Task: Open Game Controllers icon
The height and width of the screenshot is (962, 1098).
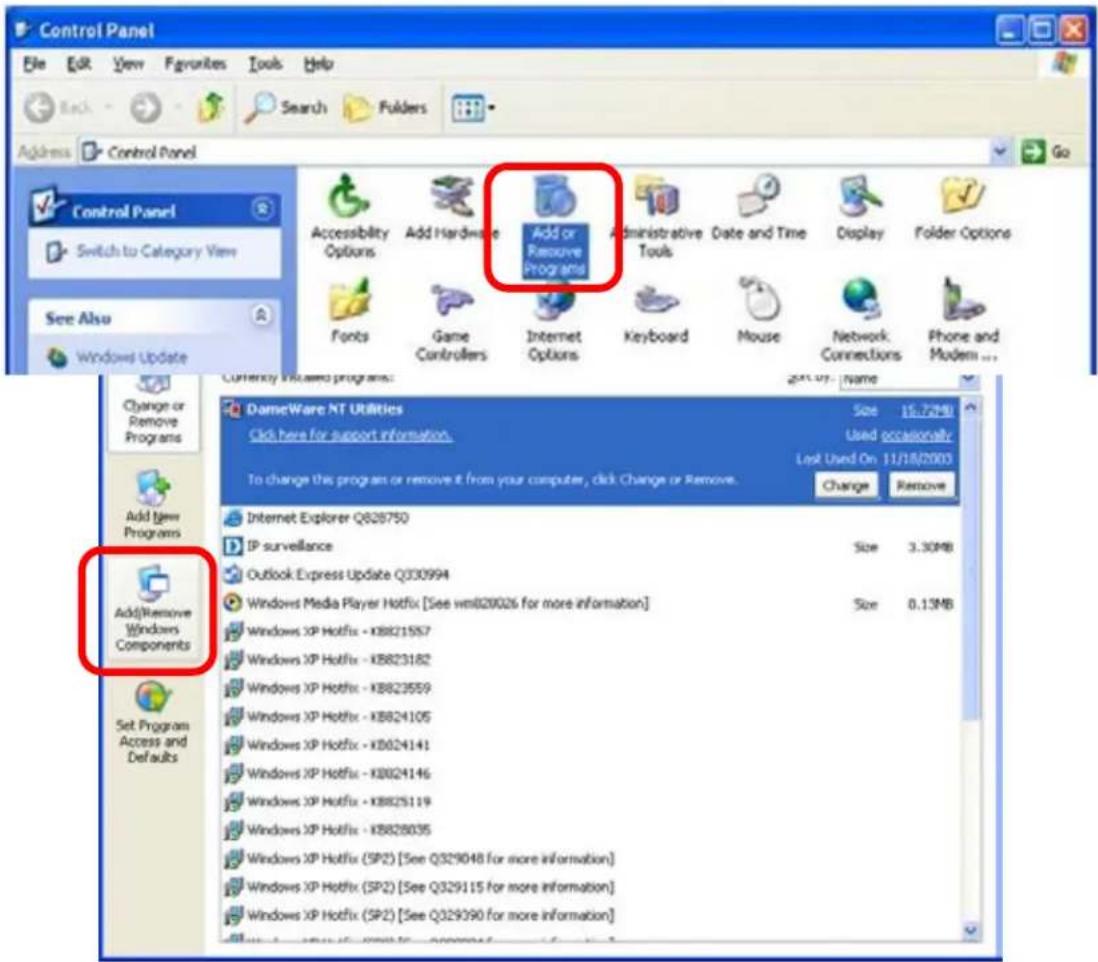Action: [x=451, y=321]
